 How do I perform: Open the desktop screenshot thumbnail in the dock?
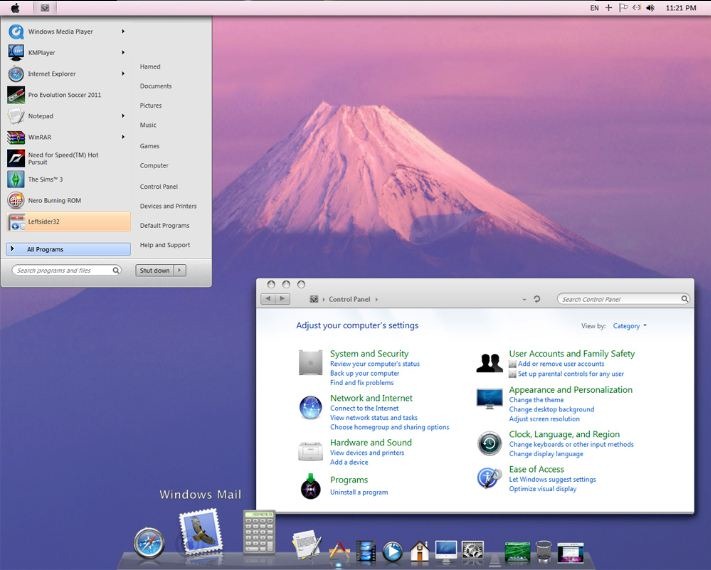click(570, 552)
